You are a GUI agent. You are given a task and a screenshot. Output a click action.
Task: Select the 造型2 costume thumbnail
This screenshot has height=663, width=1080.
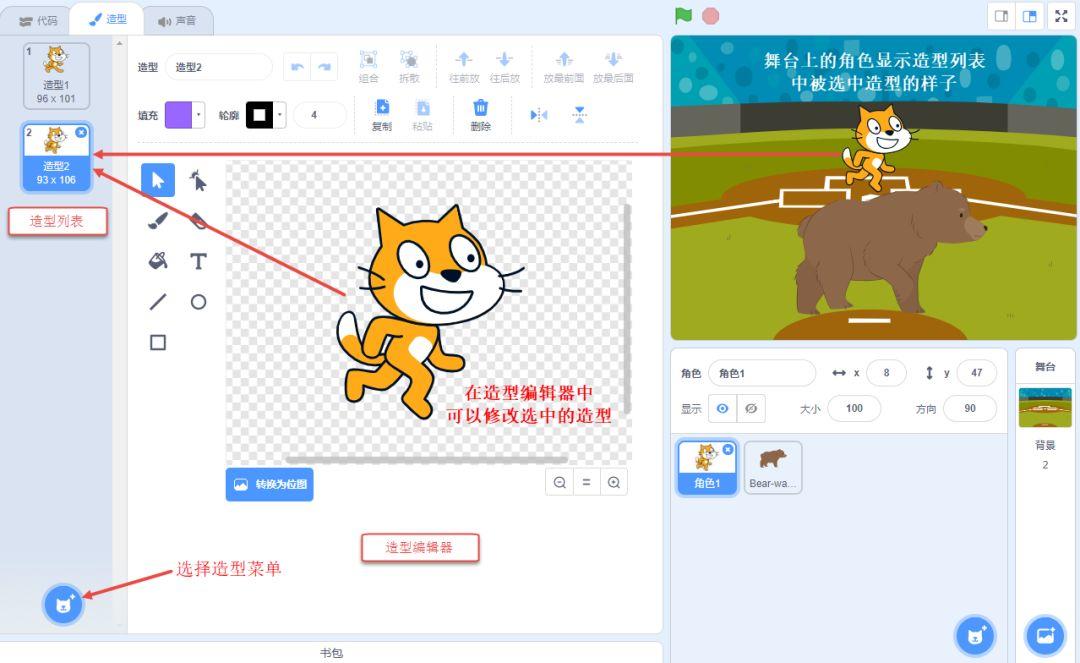point(56,157)
